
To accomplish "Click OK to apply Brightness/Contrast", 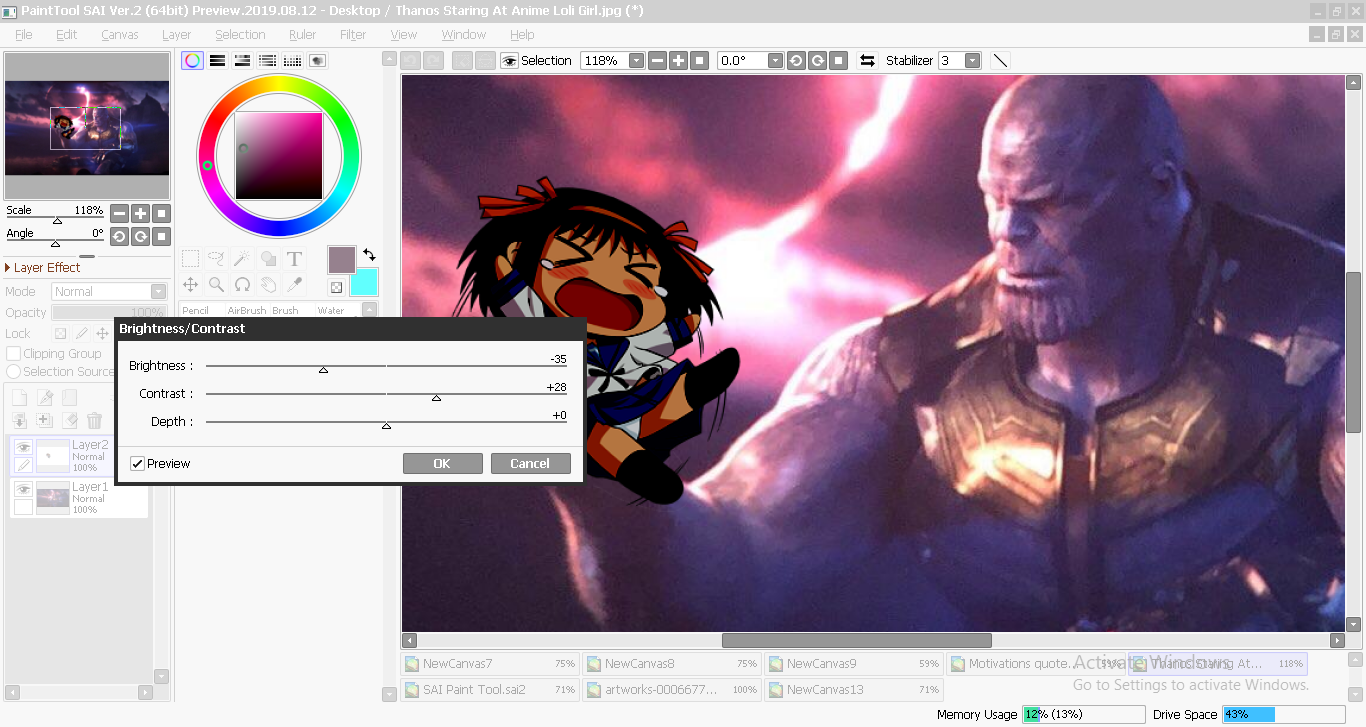I will coord(442,463).
